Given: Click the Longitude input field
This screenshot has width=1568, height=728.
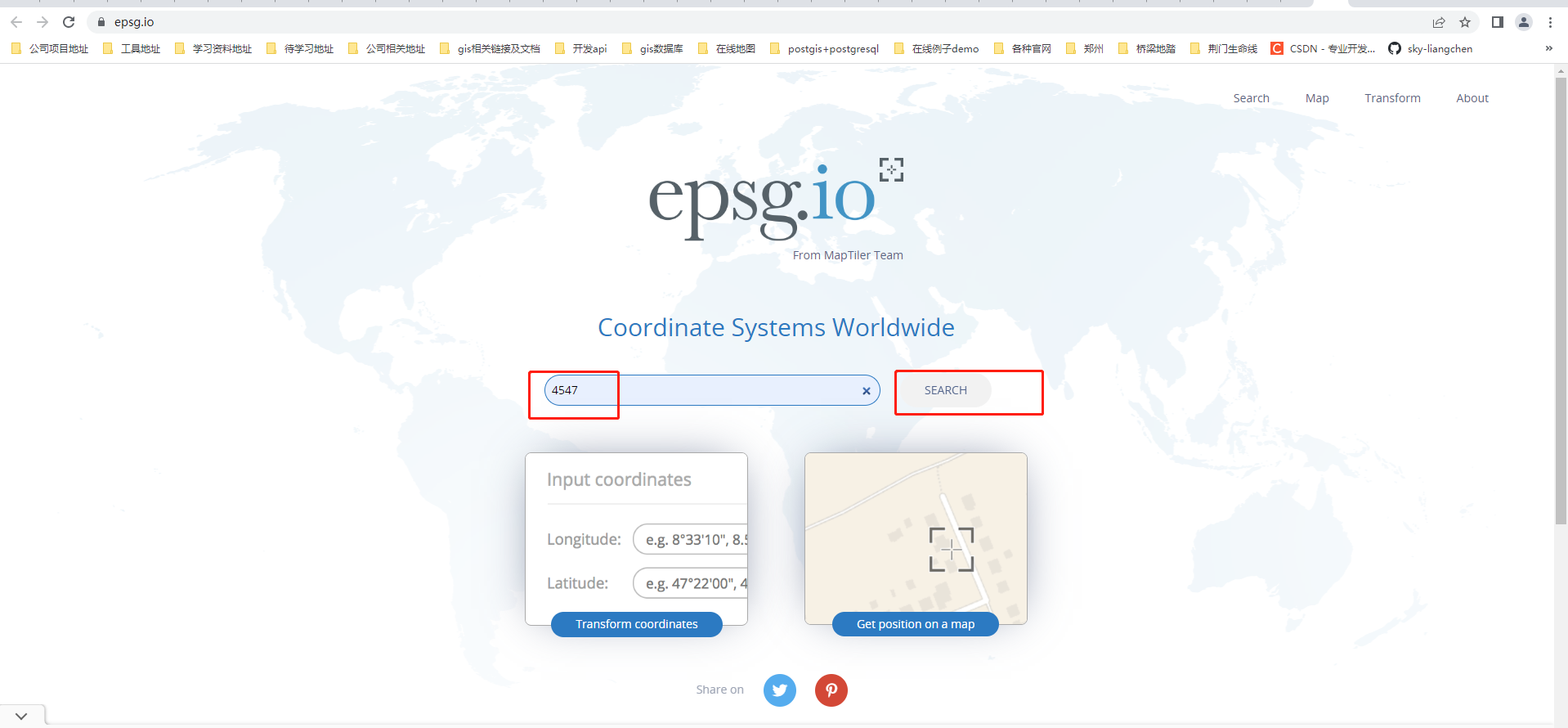Looking at the screenshot, I should click(x=691, y=539).
